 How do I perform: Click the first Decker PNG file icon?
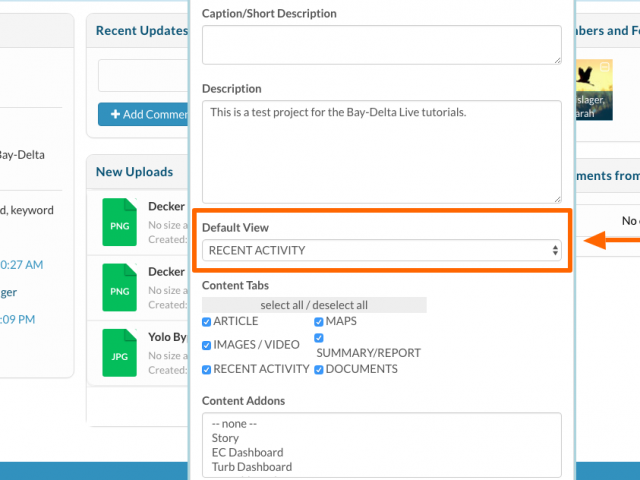(119, 222)
